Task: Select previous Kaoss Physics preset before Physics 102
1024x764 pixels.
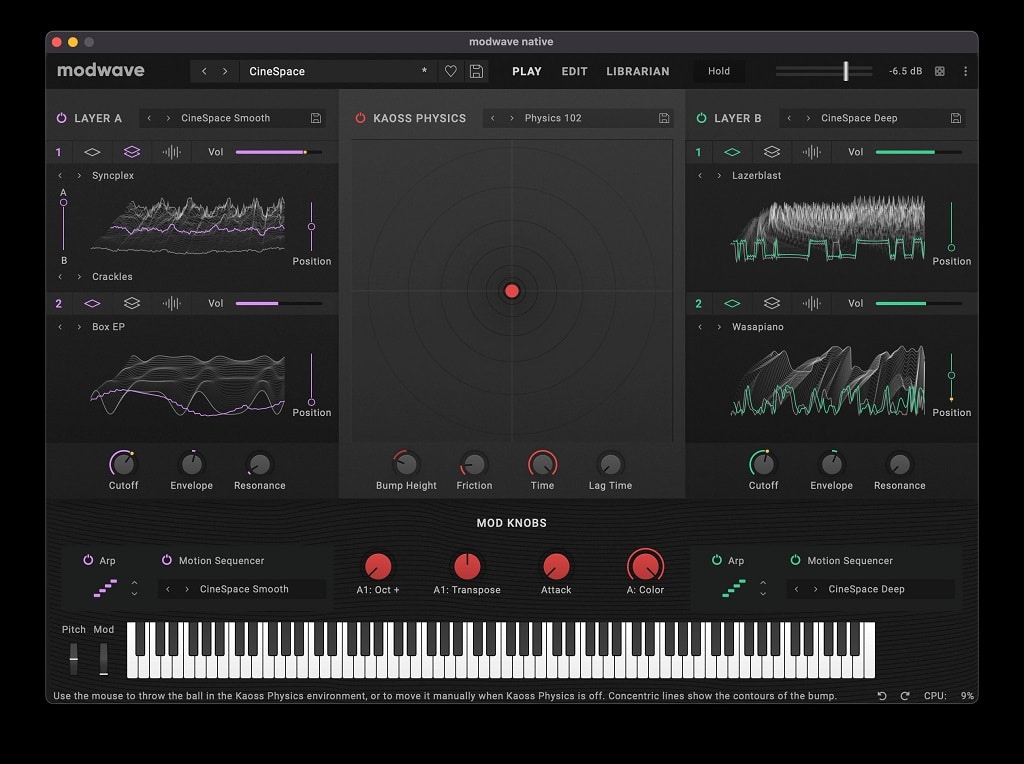Action: pyautogui.click(x=492, y=118)
